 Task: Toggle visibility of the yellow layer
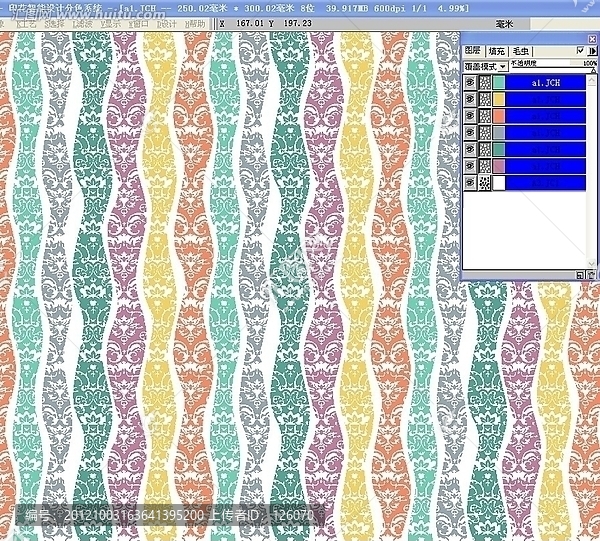click(x=470, y=99)
